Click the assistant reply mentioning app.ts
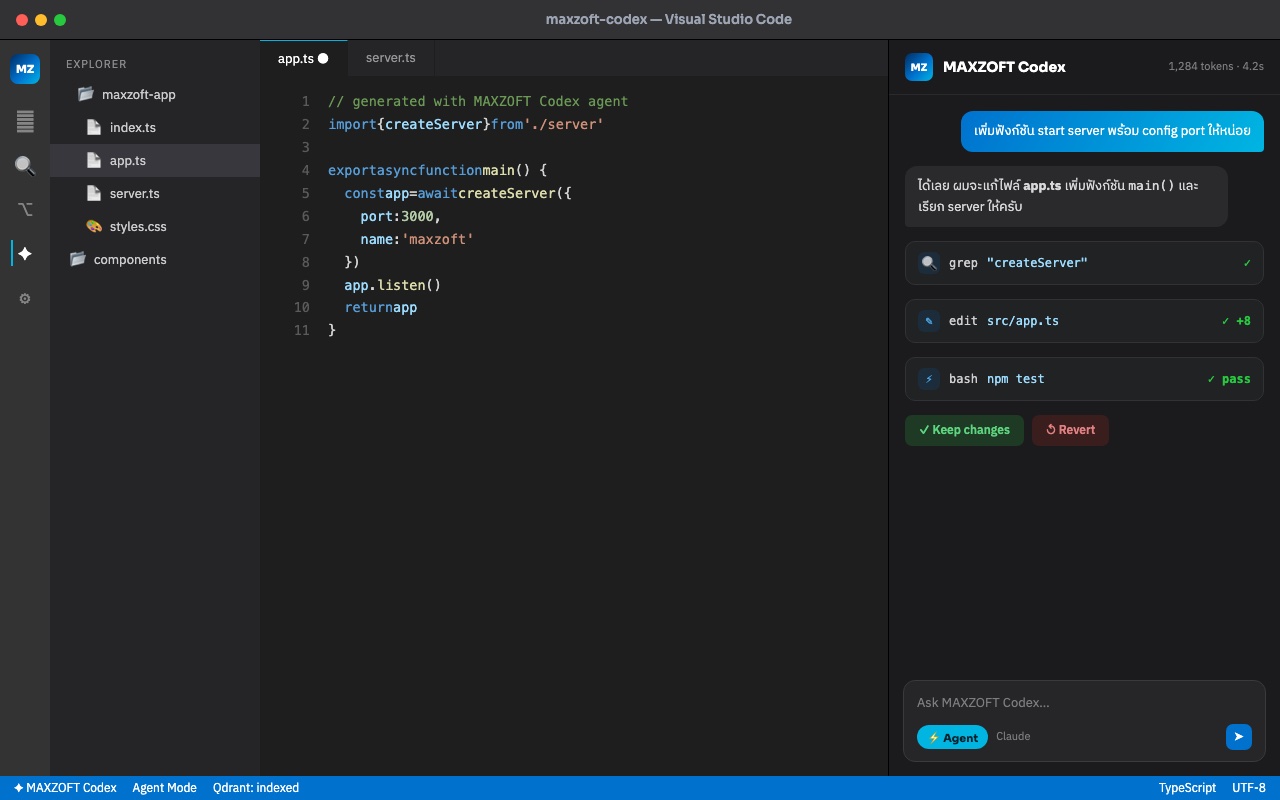The width and height of the screenshot is (1280, 800). coord(1066,196)
